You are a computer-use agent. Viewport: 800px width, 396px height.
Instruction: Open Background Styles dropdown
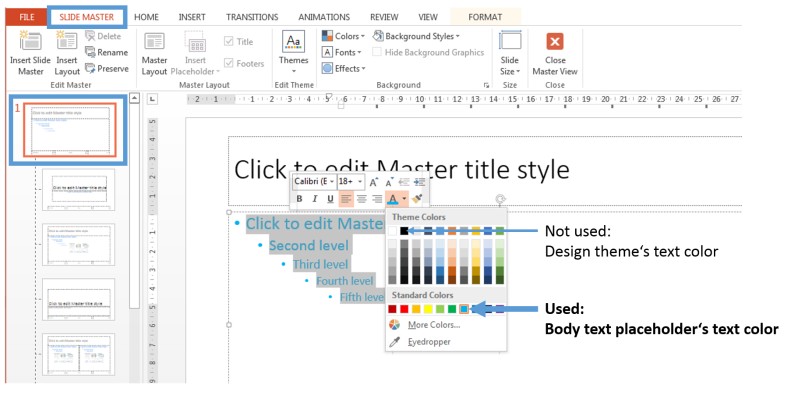(x=416, y=36)
